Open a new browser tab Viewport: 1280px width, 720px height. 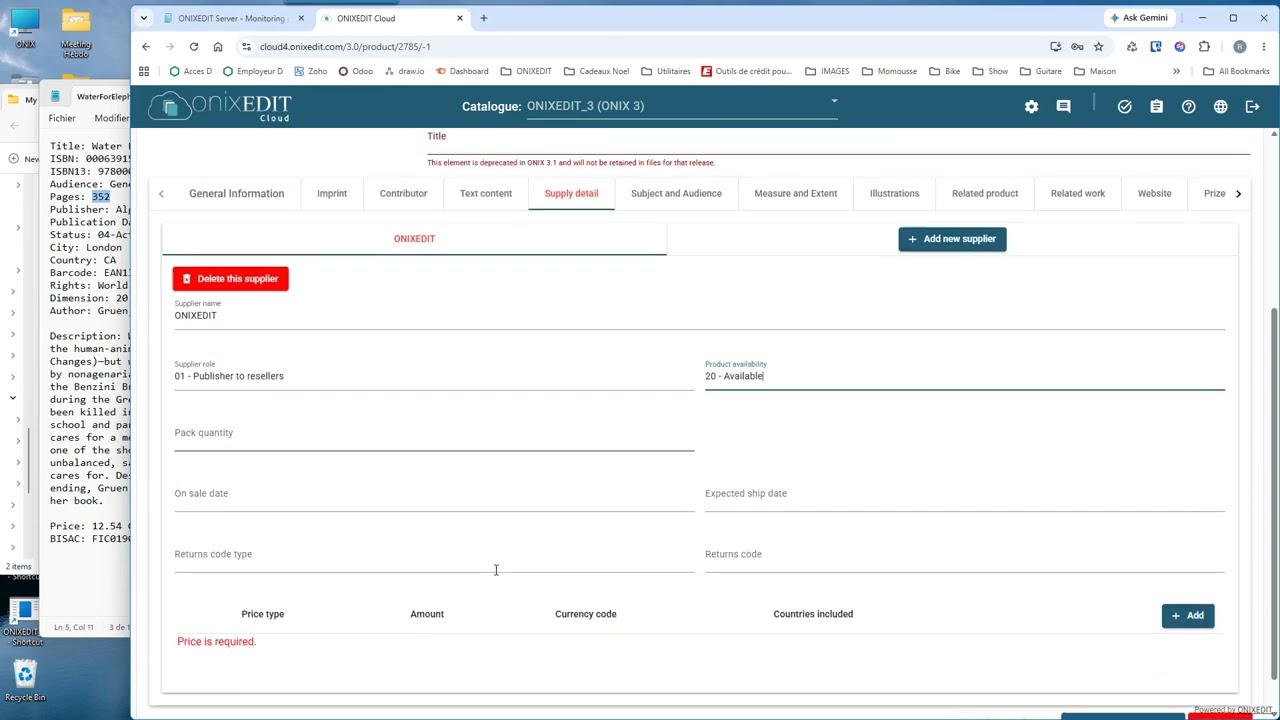click(483, 18)
